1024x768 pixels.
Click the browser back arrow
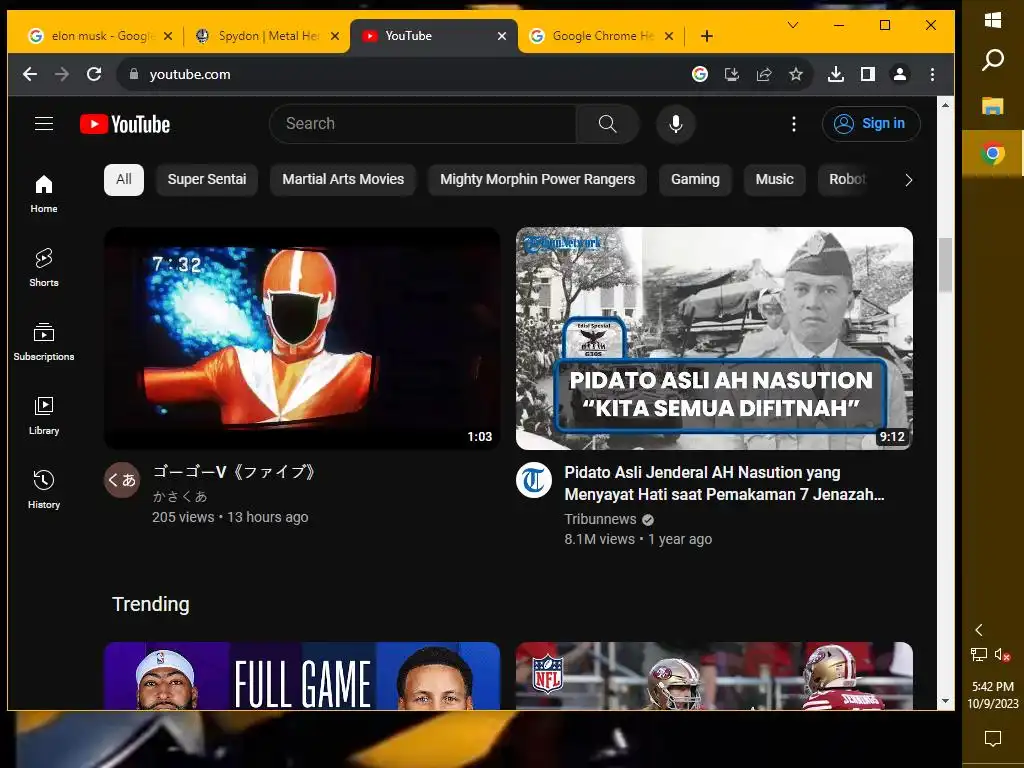pyautogui.click(x=30, y=74)
